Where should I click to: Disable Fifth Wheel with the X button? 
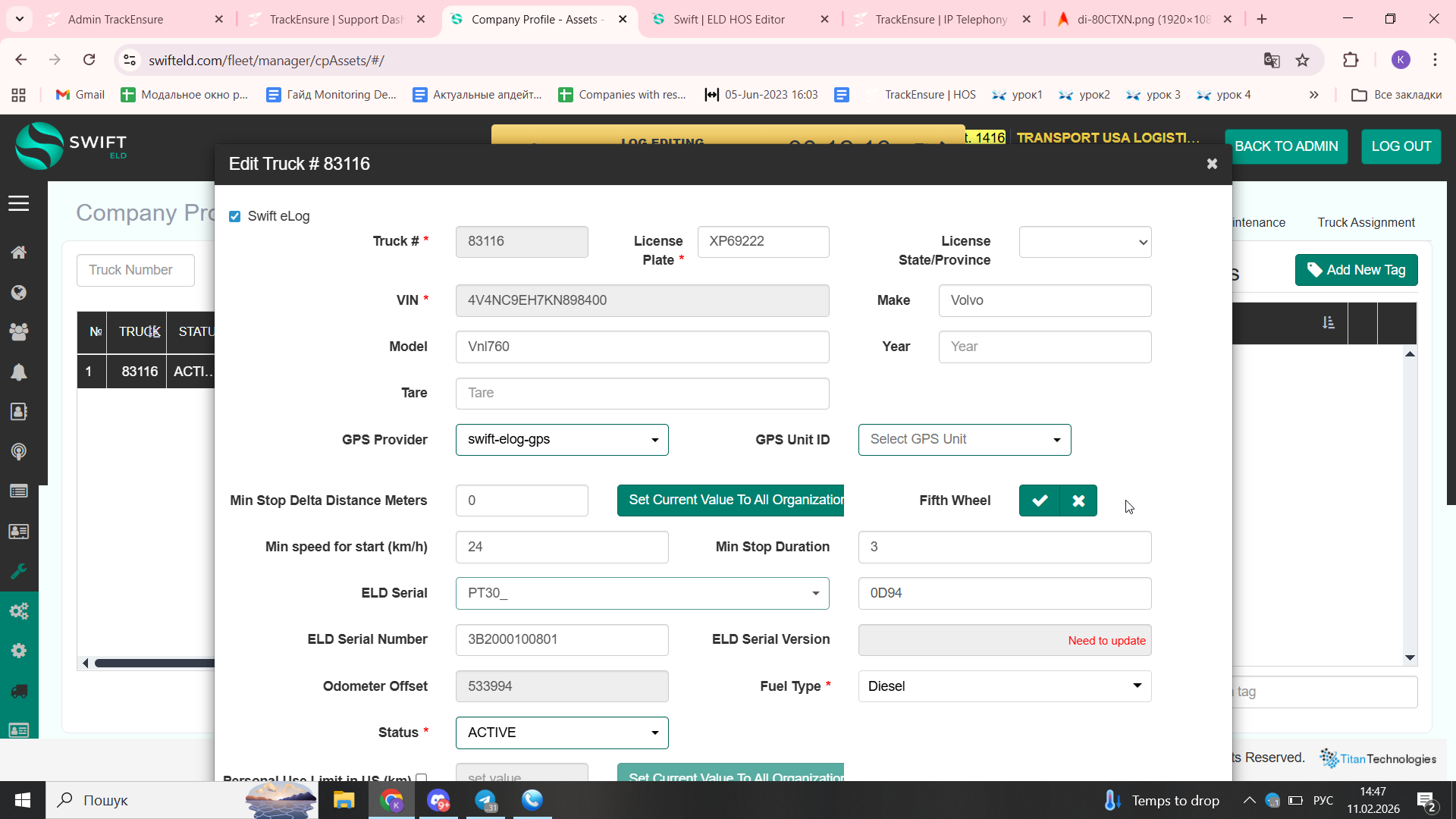tap(1078, 500)
